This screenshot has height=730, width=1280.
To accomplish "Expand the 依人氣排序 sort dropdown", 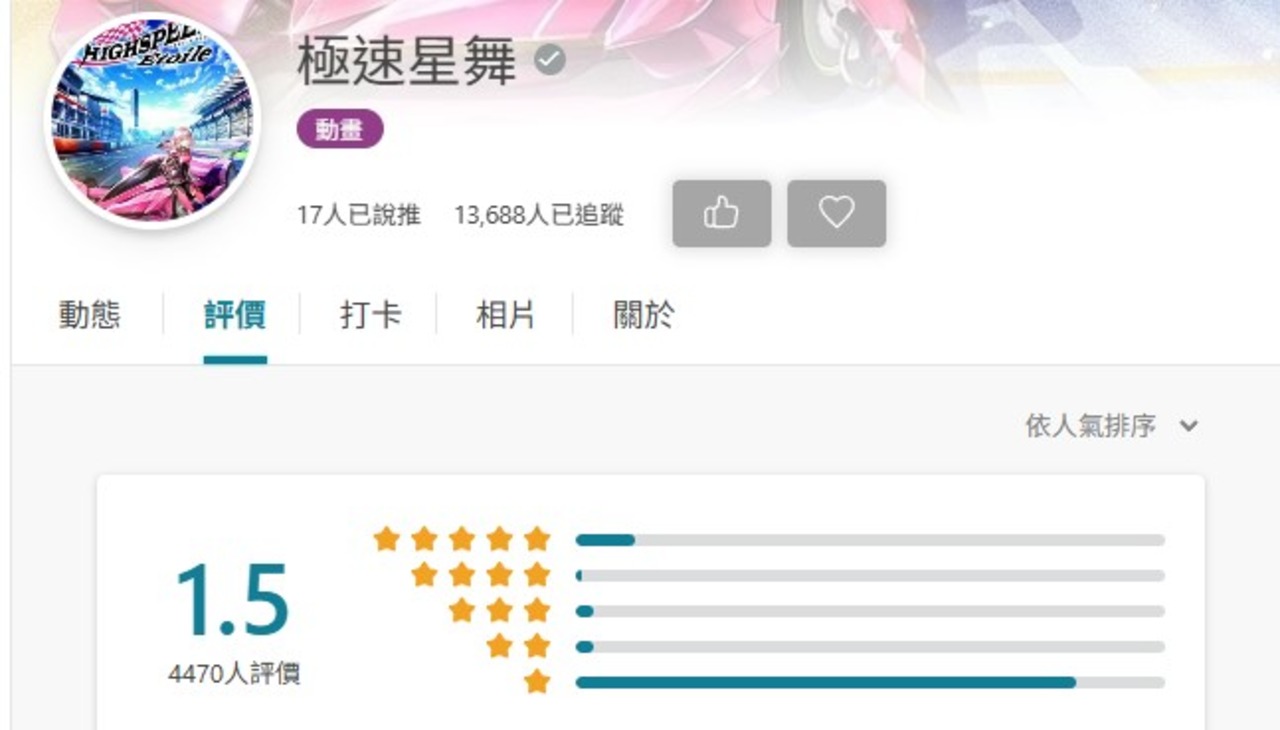I will 1112,426.
